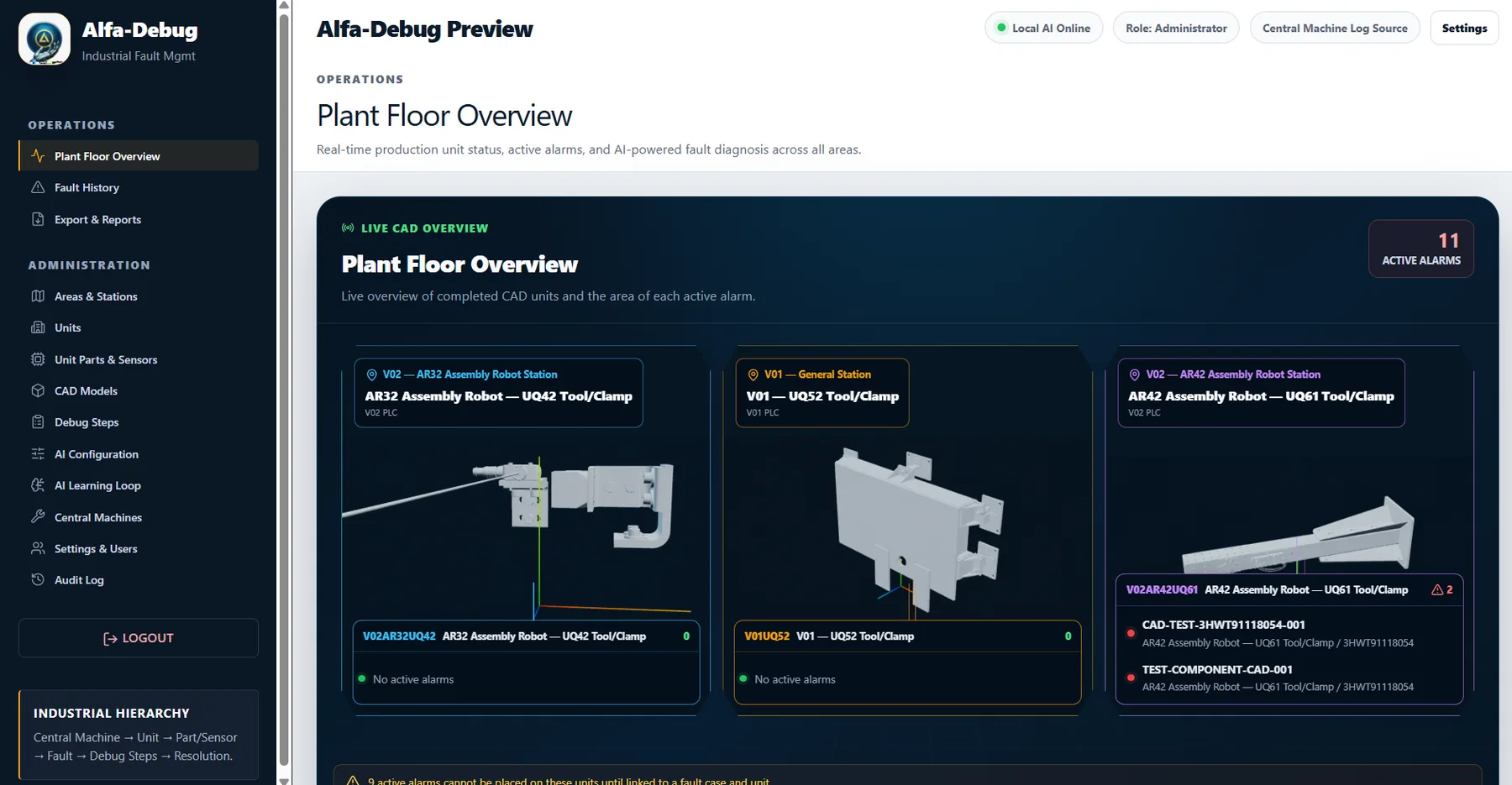Screen dimensions: 1512x785
Task: Click the AI Configuration sliders icon
Action: [x=38, y=454]
